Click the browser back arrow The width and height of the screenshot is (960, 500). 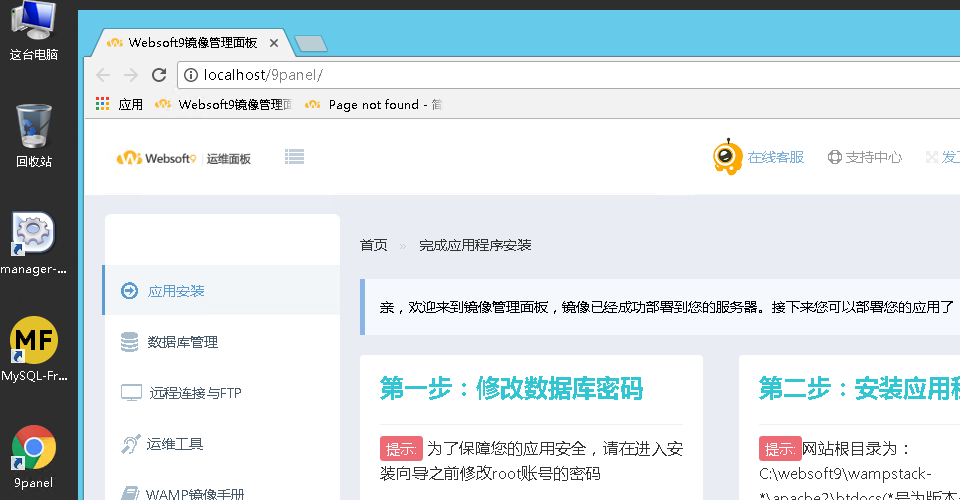click(103, 75)
